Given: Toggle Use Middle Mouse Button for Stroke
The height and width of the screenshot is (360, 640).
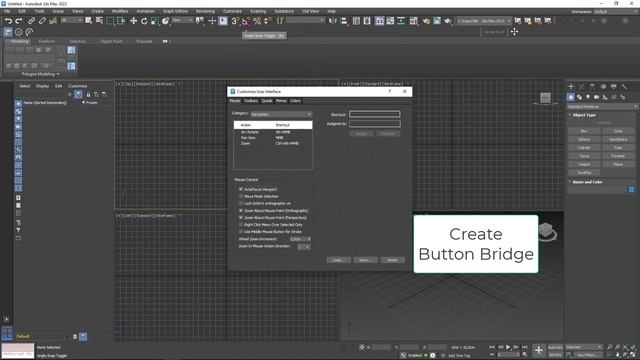Looking at the screenshot, I should point(241,231).
